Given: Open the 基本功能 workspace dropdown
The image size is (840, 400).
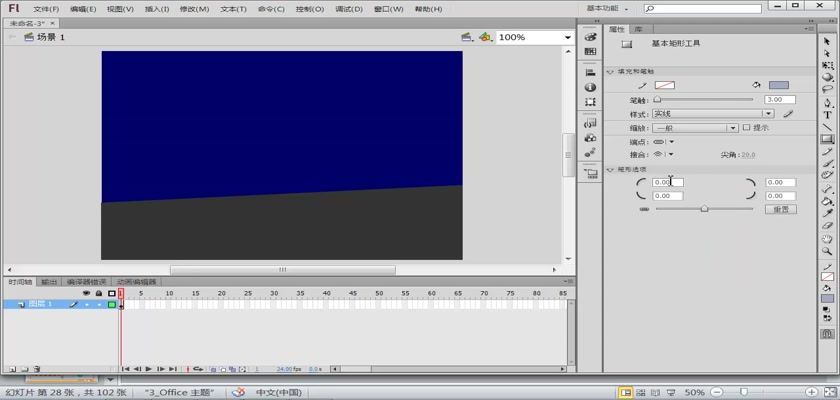Looking at the screenshot, I should tap(607, 9).
